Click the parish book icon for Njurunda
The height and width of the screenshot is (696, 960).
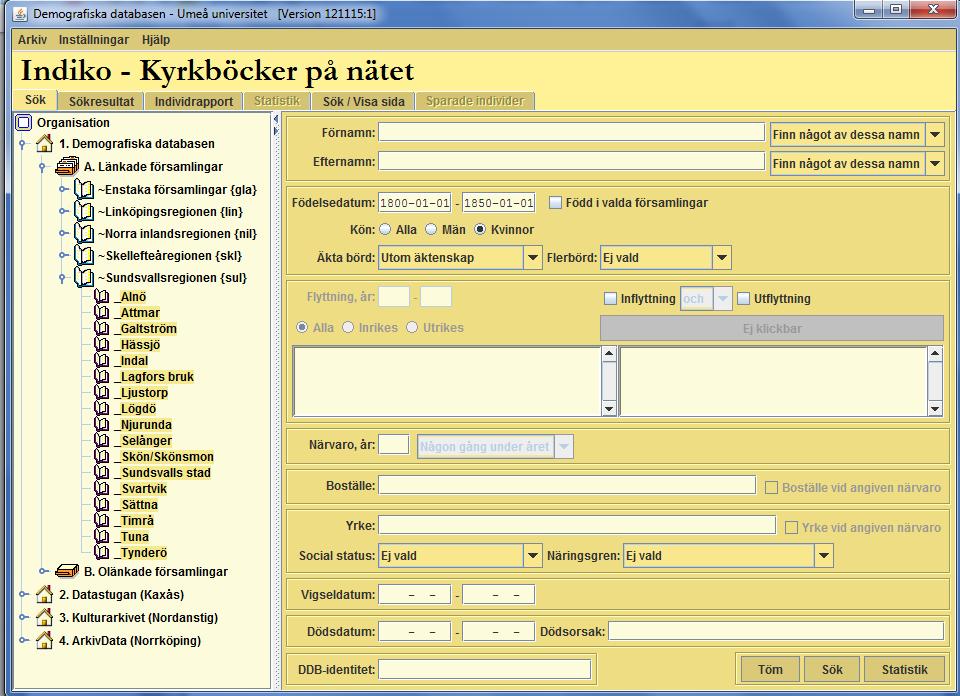102,424
